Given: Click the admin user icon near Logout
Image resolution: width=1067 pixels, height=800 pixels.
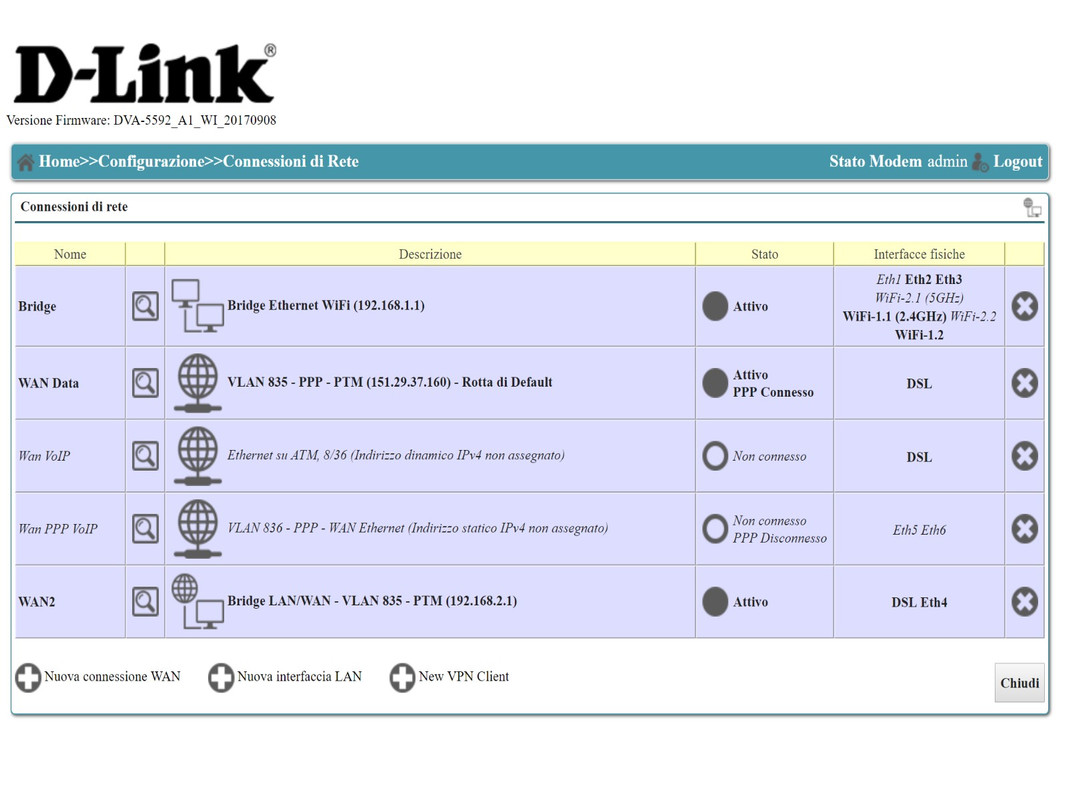Looking at the screenshot, I should (980, 162).
